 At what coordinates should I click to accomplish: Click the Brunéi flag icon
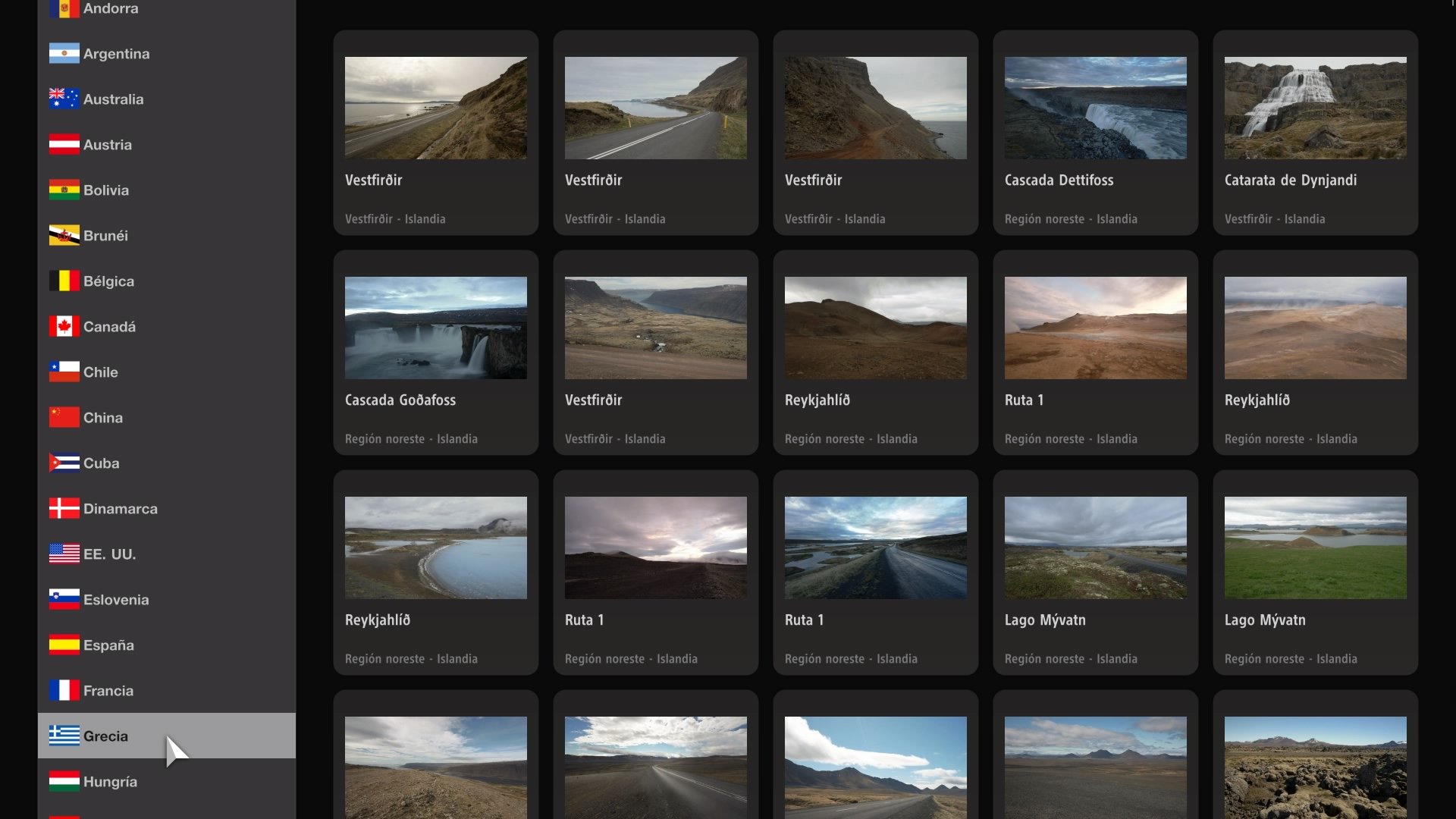[64, 236]
